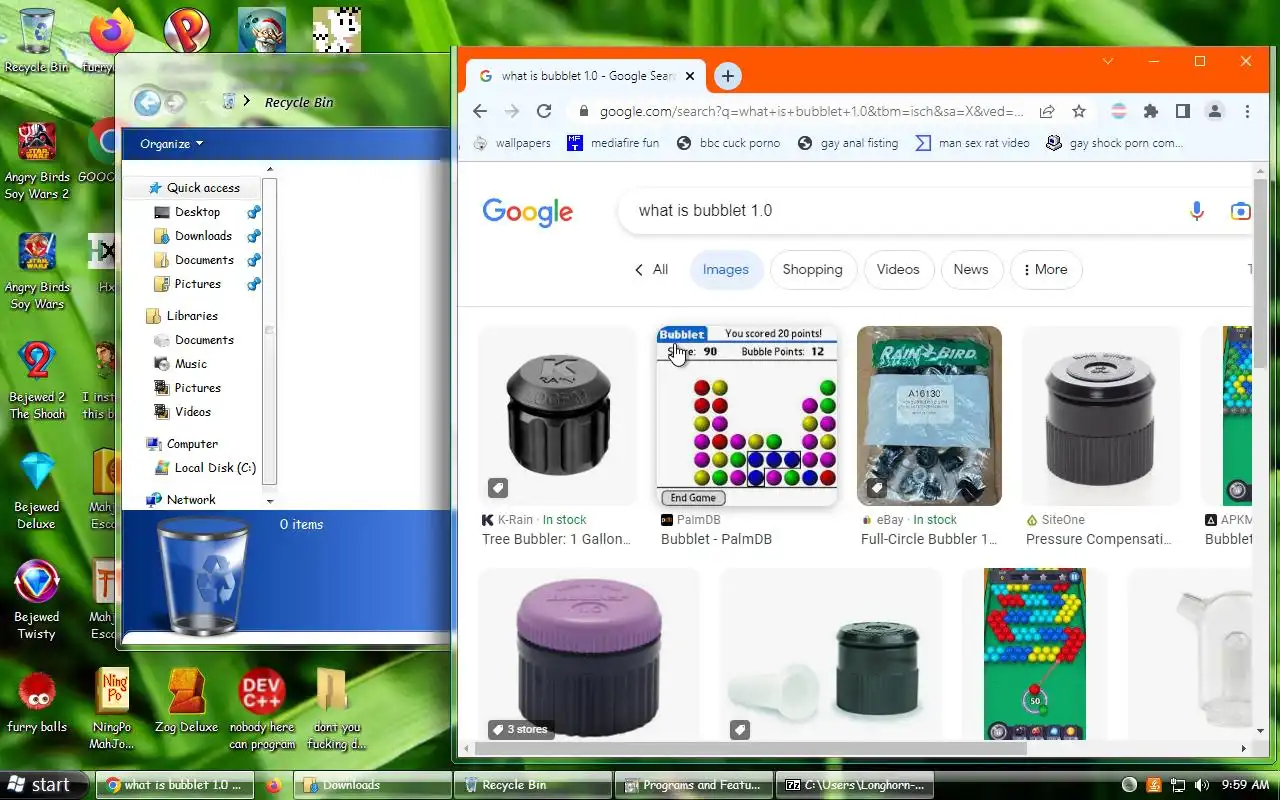Switch to the Downloads window on the taskbar
This screenshot has width=1280, height=800.
(372, 785)
